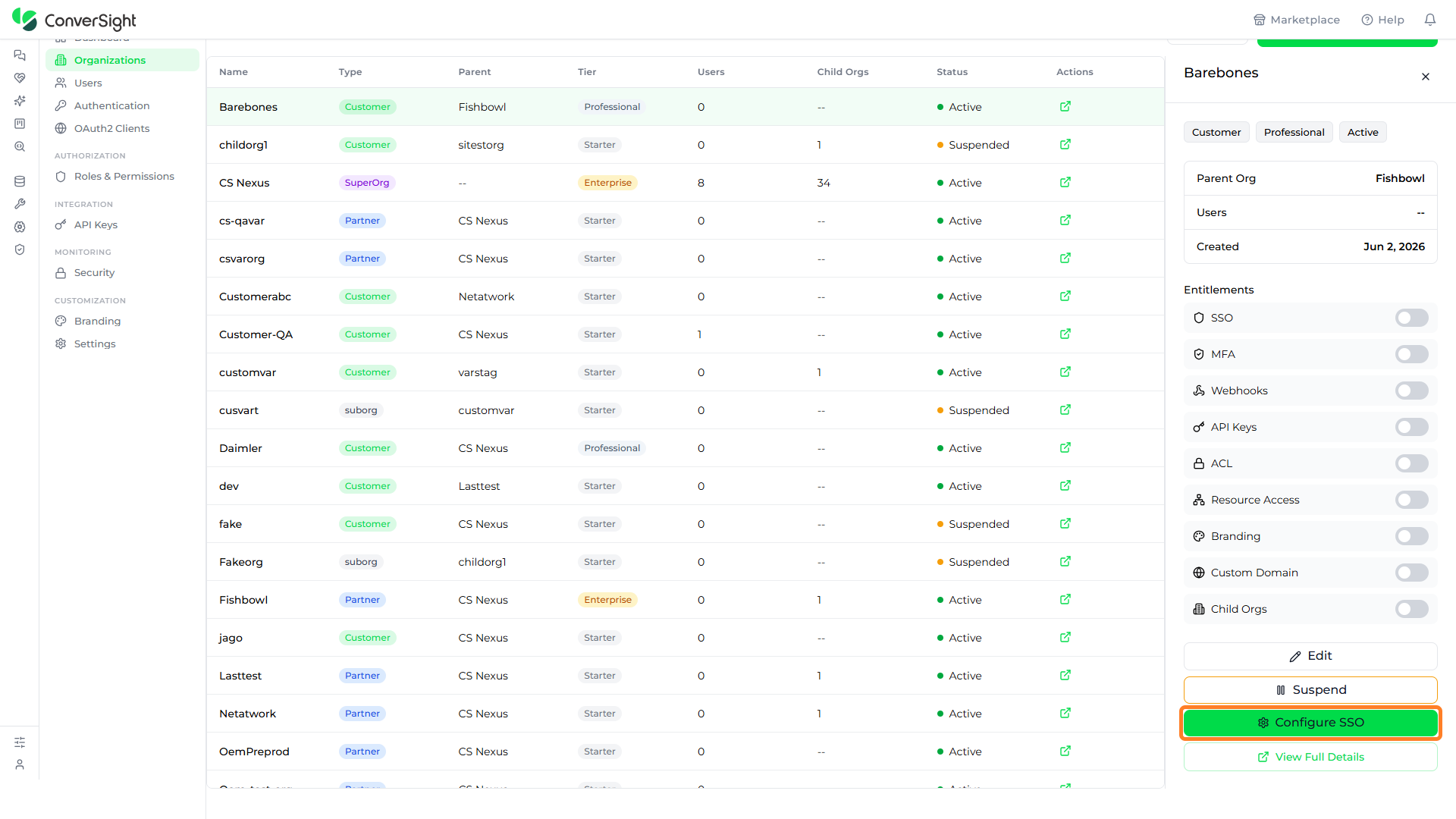
Task: Open the chat icon in left rail
Action: [20, 55]
